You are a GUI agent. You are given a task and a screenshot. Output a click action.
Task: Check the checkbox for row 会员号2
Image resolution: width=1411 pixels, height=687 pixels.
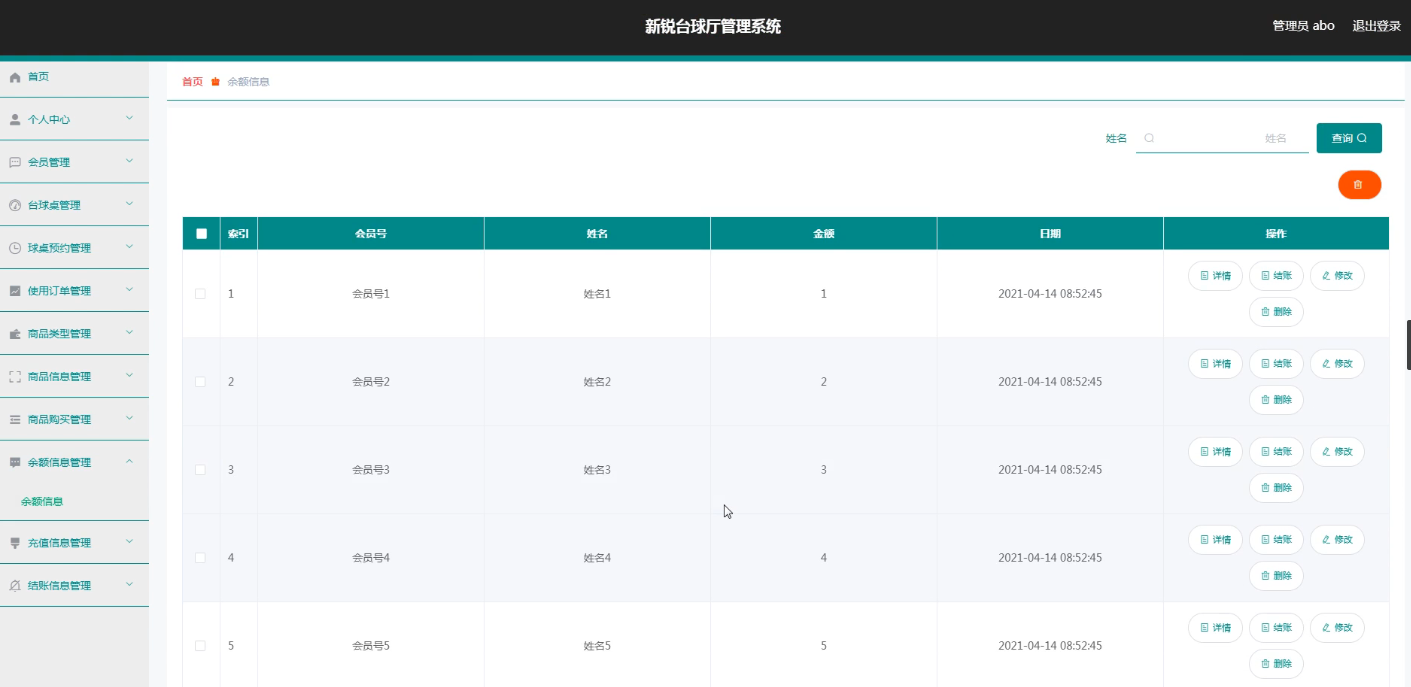[201, 382]
